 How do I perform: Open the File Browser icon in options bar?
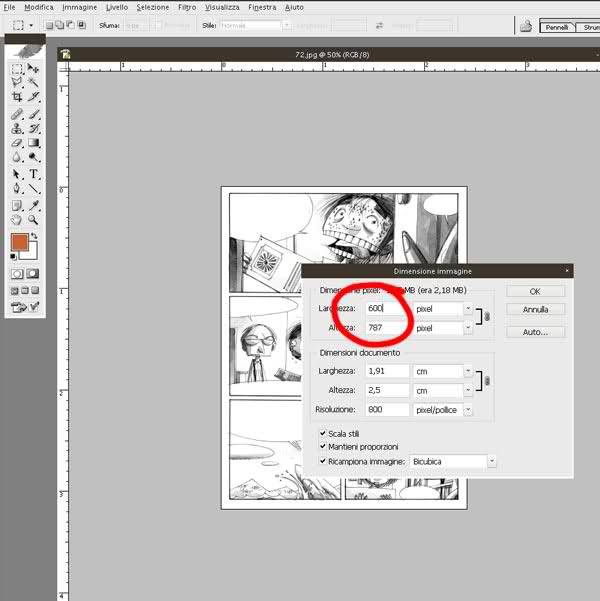[526, 26]
